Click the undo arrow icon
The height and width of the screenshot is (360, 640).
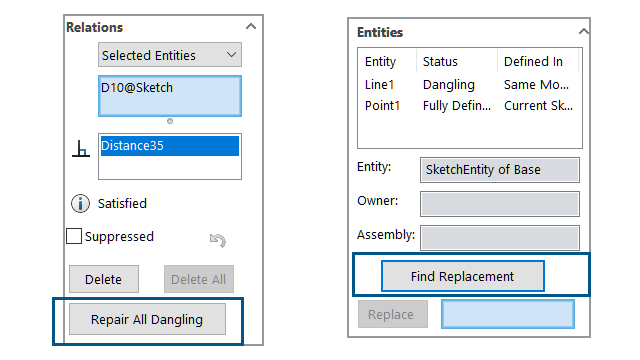pyautogui.click(x=218, y=240)
